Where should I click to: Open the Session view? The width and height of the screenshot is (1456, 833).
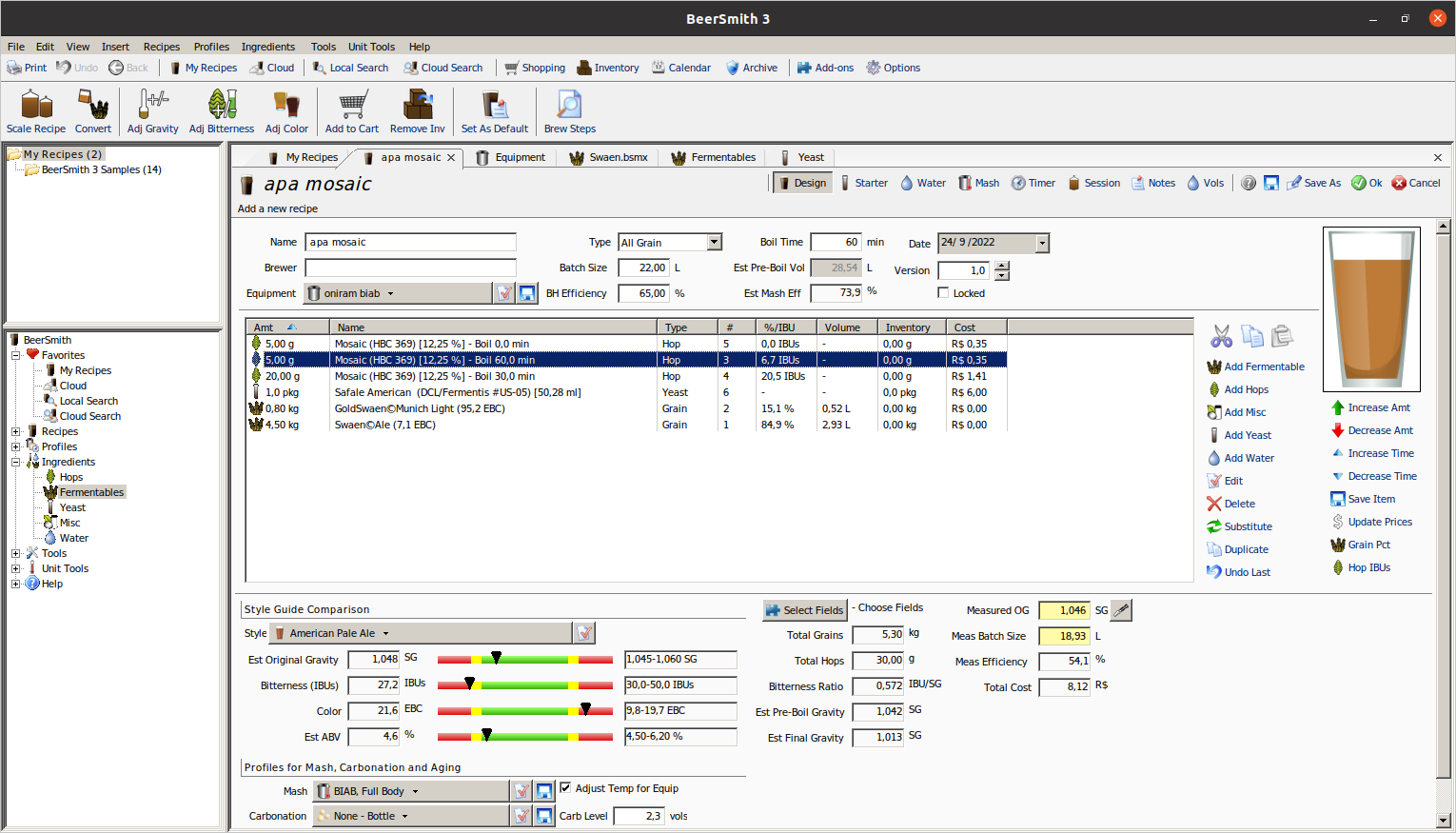[1093, 183]
